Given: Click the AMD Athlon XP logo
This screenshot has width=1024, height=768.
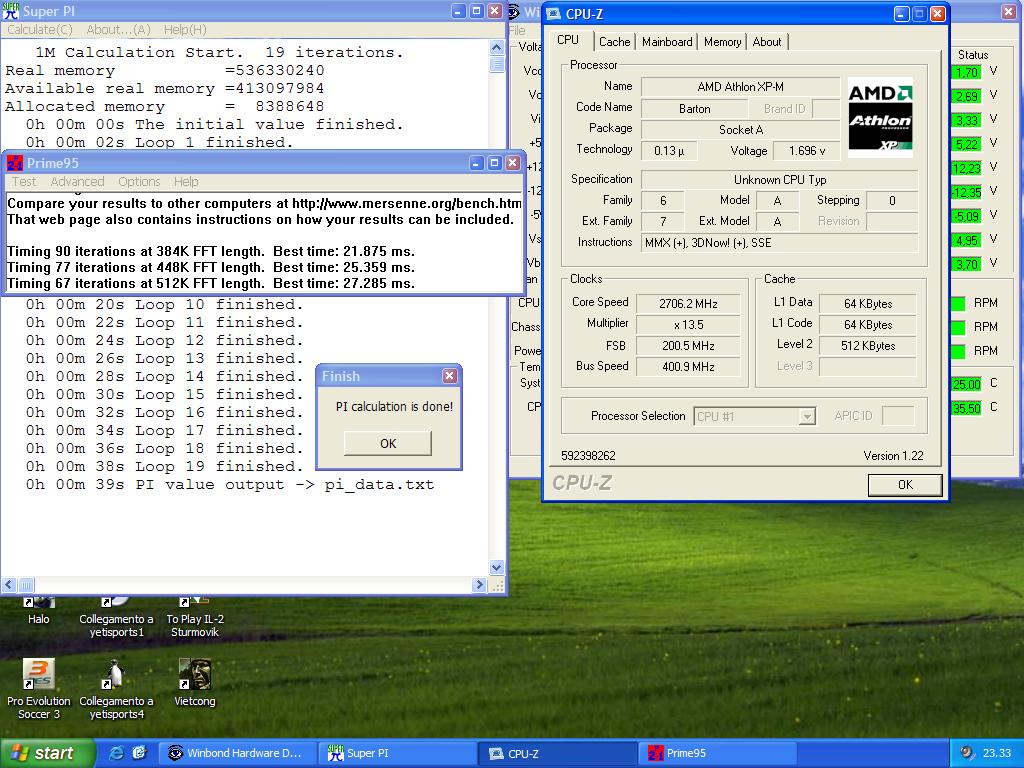Looking at the screenshot, I should (880, 118).
